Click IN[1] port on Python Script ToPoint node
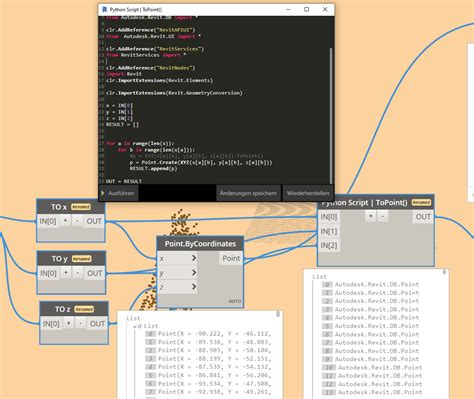 click(329, 231)
